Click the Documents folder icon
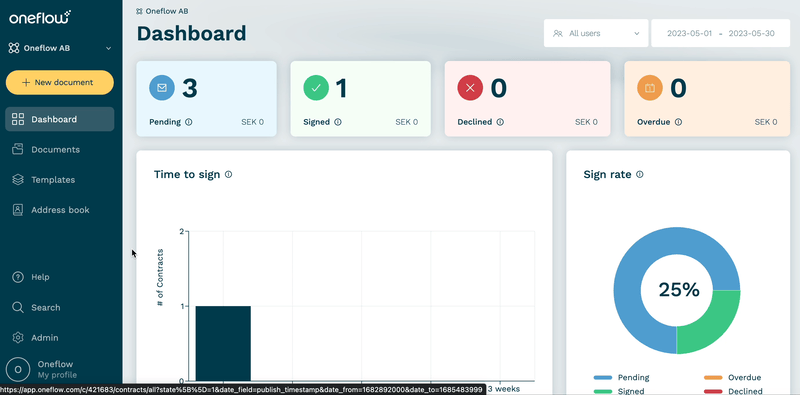The image size is (800, 395). pos(18,150)
